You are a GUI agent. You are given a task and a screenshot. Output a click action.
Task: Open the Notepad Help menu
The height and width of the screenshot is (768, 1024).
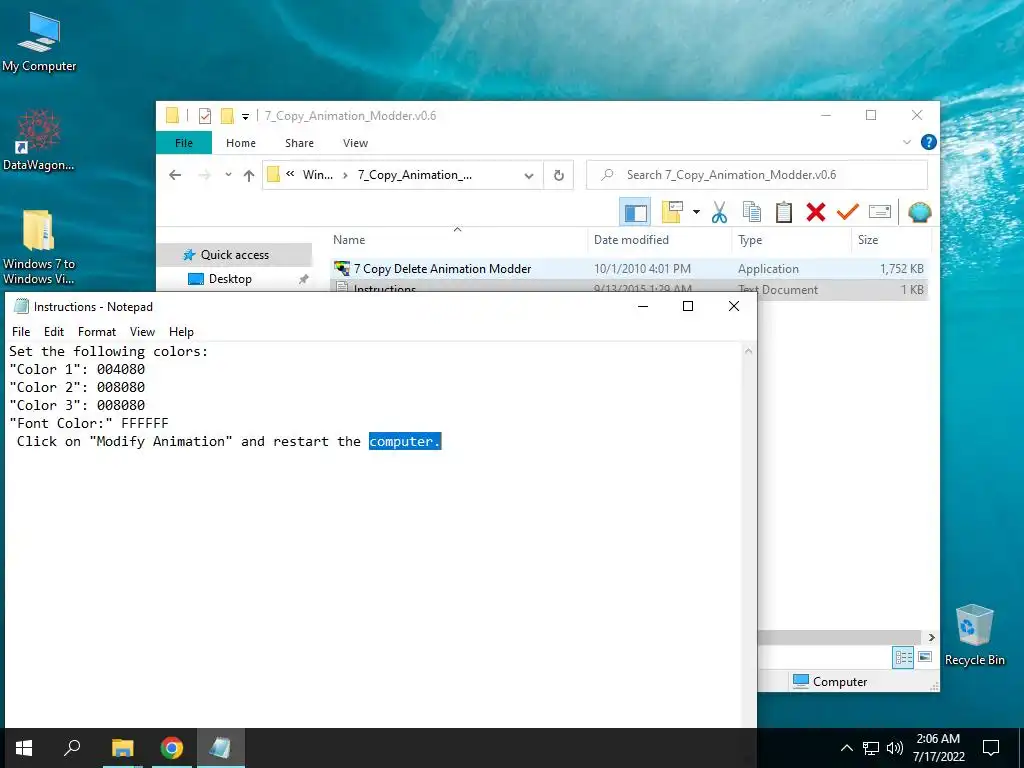tap(181, 332)
